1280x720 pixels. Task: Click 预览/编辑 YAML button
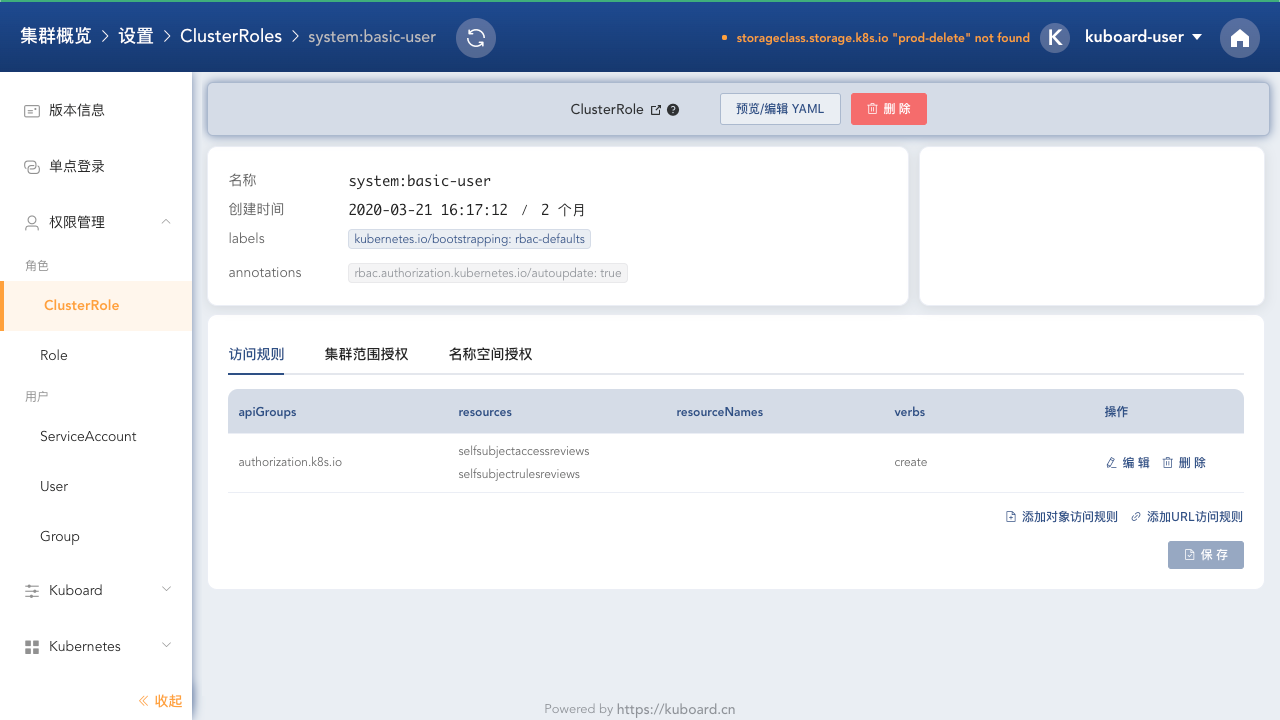pyautogui.click(x=780, y=109)
